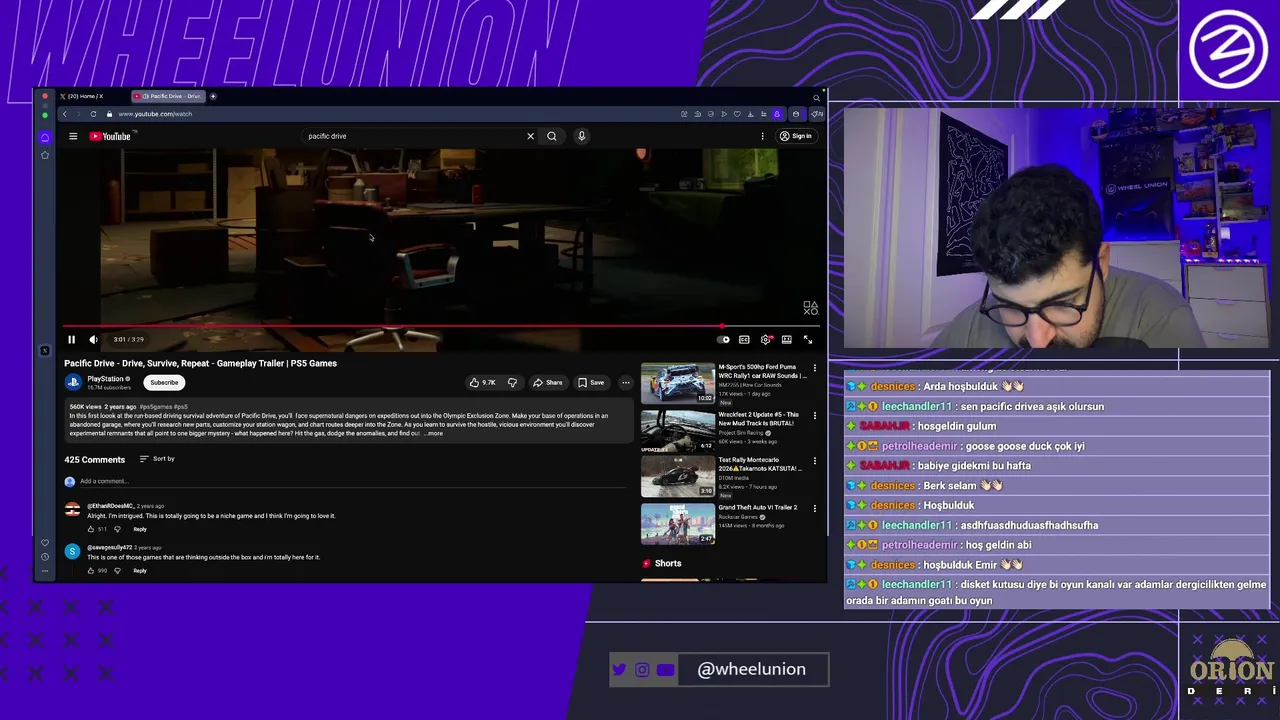Viewport: 1280px width, 720px height.
Task: Save the video to a playlist
Action: pos(591,382)
